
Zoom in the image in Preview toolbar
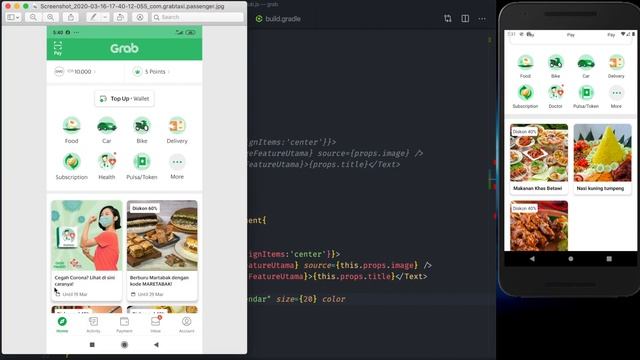[x=51, y=17]
